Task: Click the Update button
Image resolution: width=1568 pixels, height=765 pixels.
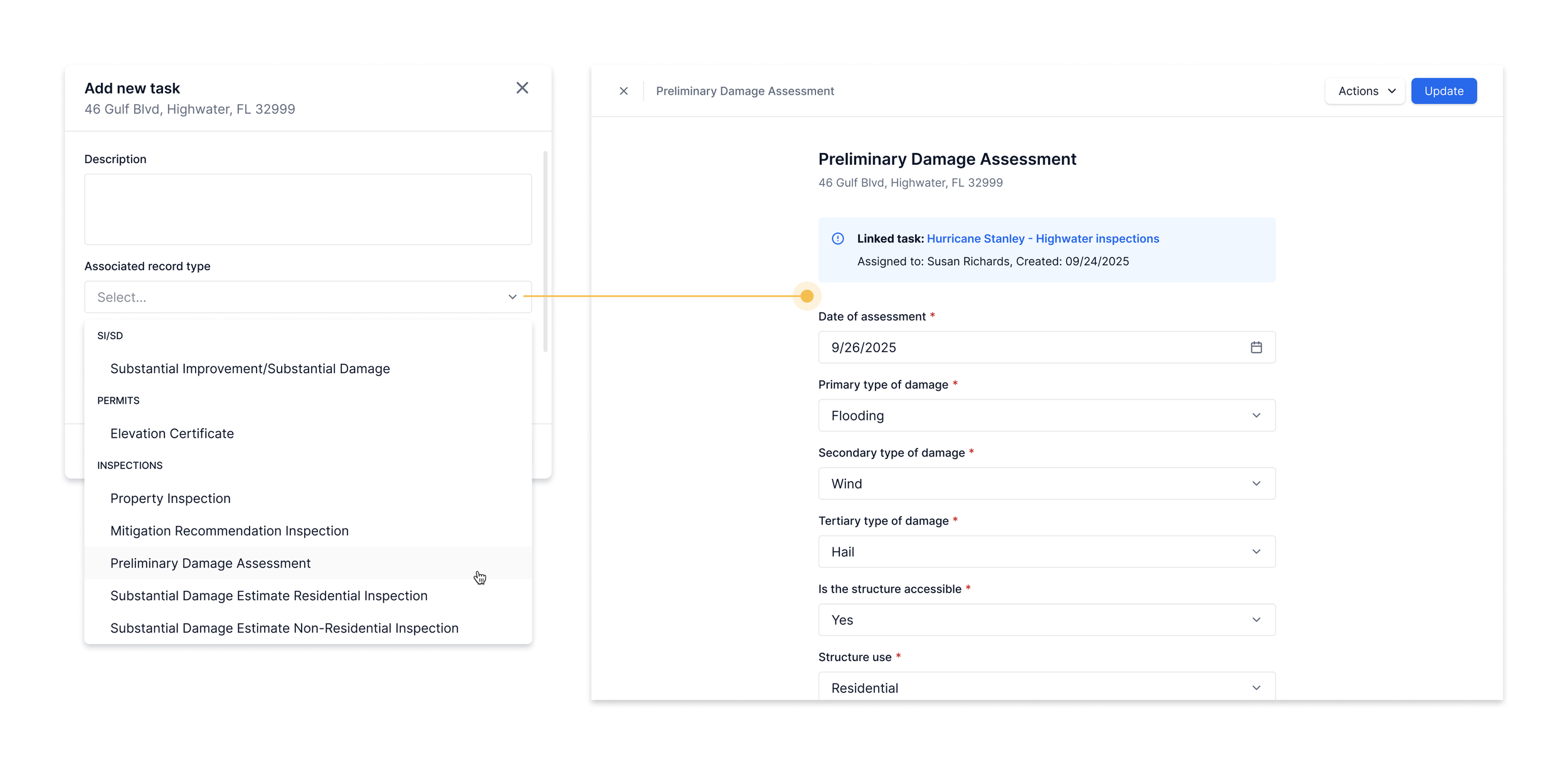Action: (x=1443, y=91)
